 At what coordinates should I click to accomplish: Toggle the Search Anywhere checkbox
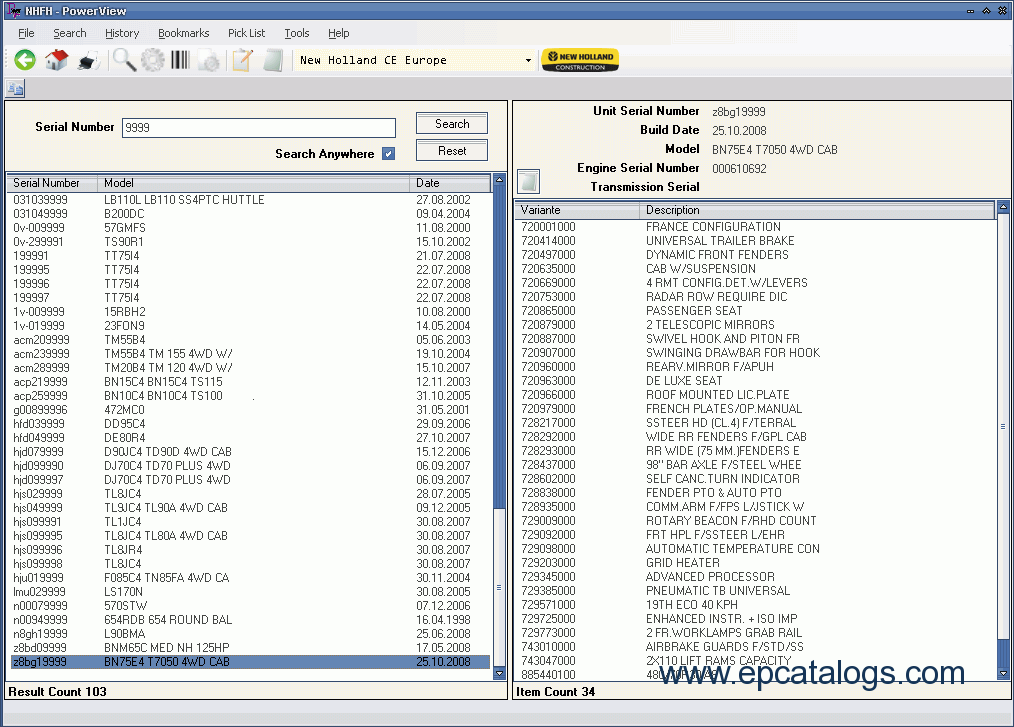pos(388,154)
